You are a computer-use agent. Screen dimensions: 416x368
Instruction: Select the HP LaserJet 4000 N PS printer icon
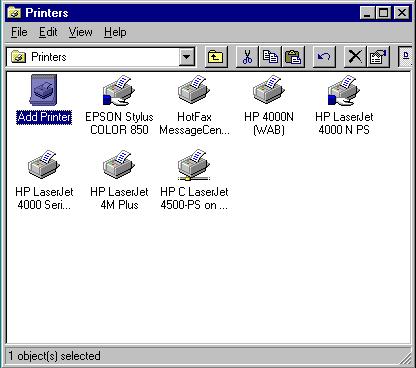[344, 90]
